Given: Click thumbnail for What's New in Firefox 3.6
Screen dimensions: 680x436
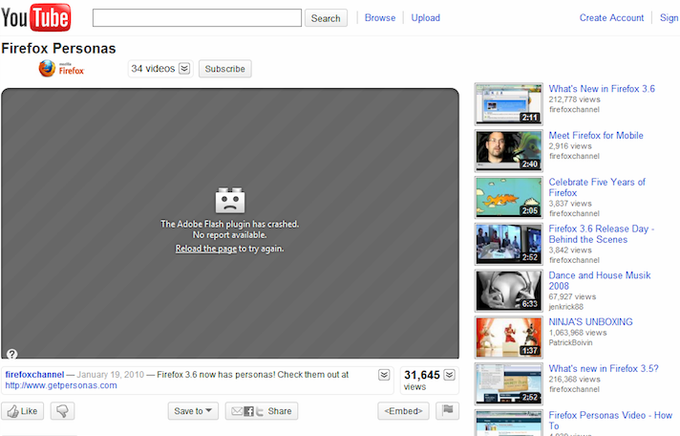Looking at the screenshot, I should 509,104.
